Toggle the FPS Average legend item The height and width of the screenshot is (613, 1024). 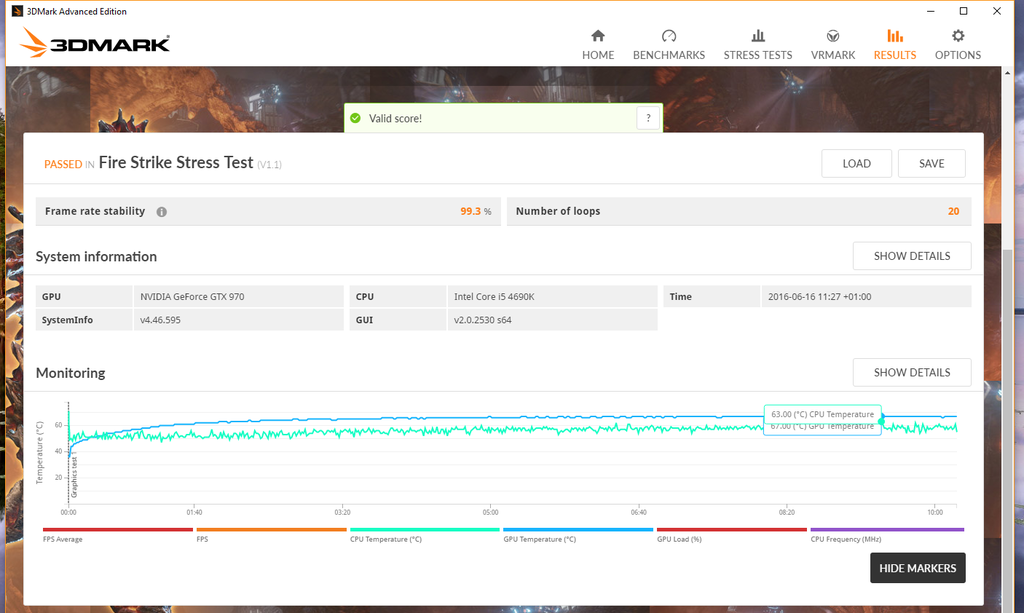click(x=118, y=535)
